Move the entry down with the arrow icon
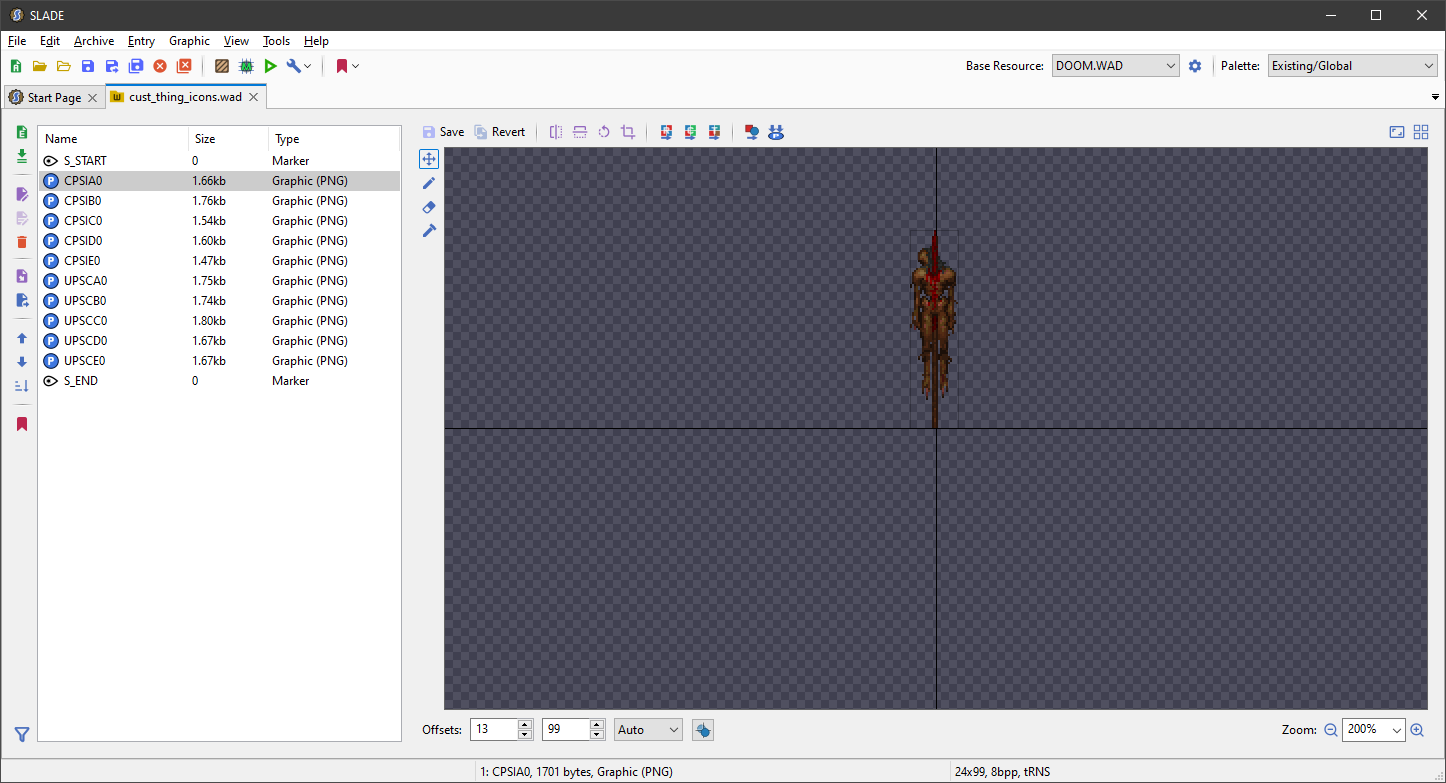Viewport: 1446px width, 783px height. 22,362
